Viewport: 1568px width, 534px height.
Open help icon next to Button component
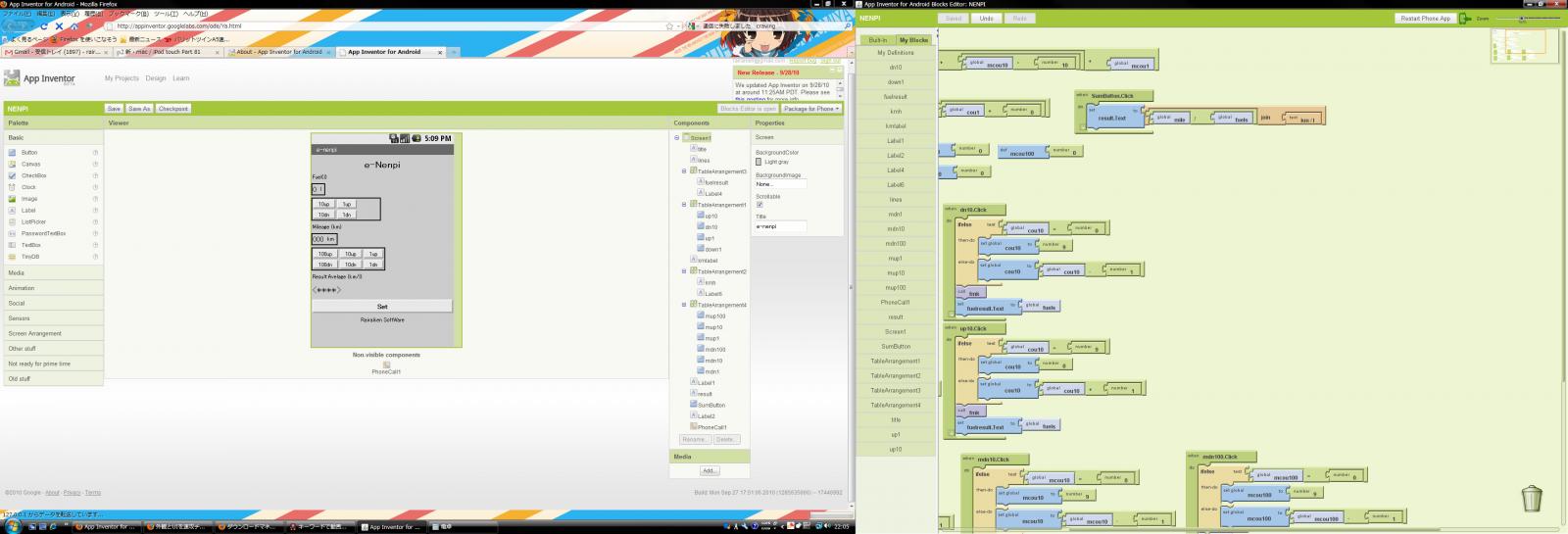point(95,153)
